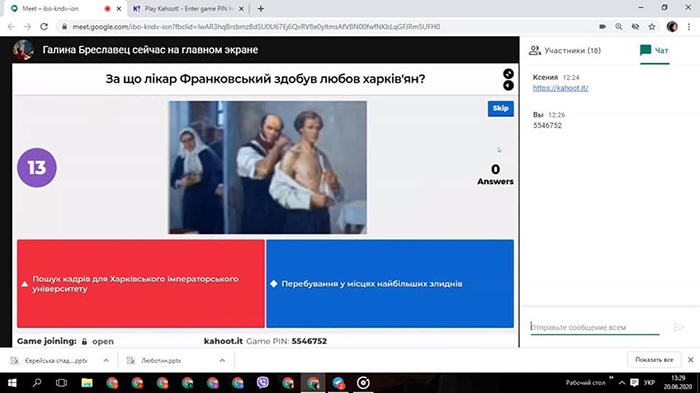Click the presenter avatar of Галина Бреславец

tap(23, 50)
